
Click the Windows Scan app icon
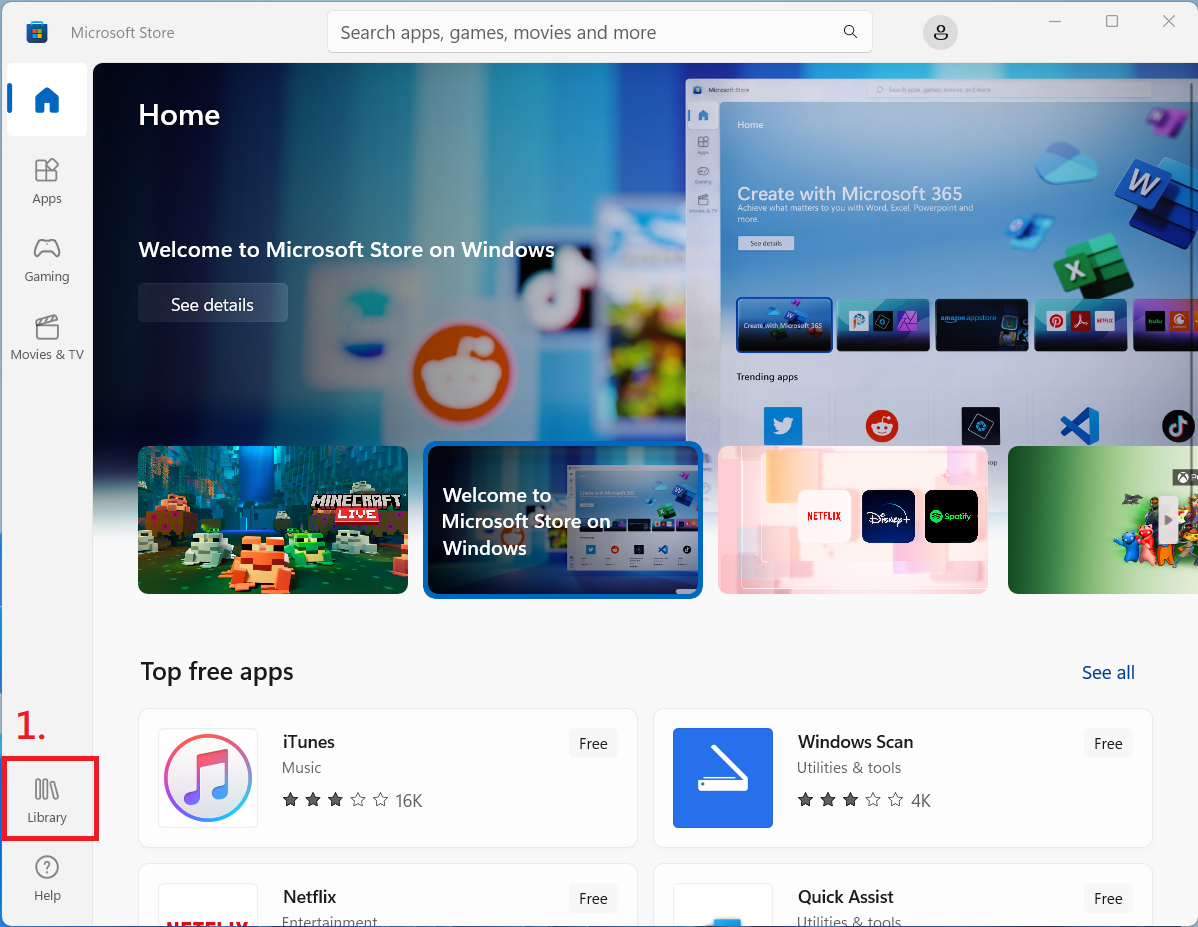[x=722, y=778]
